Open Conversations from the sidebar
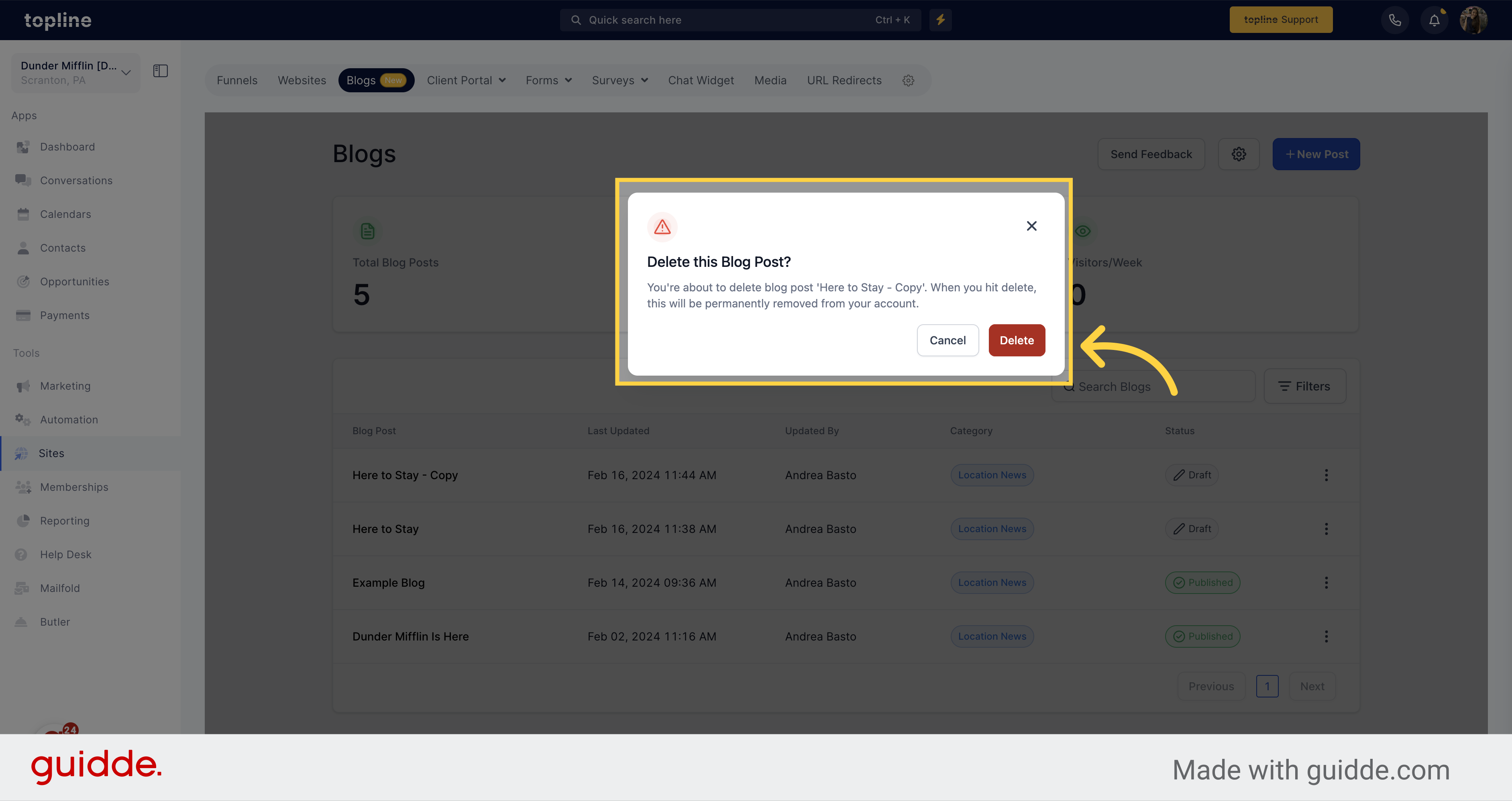 pyautogui.click(x=76, y=181)
